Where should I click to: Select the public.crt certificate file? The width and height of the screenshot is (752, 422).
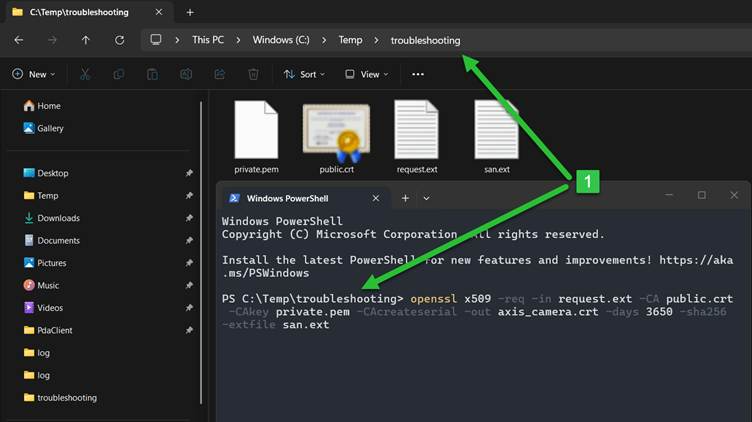(336, 137)
